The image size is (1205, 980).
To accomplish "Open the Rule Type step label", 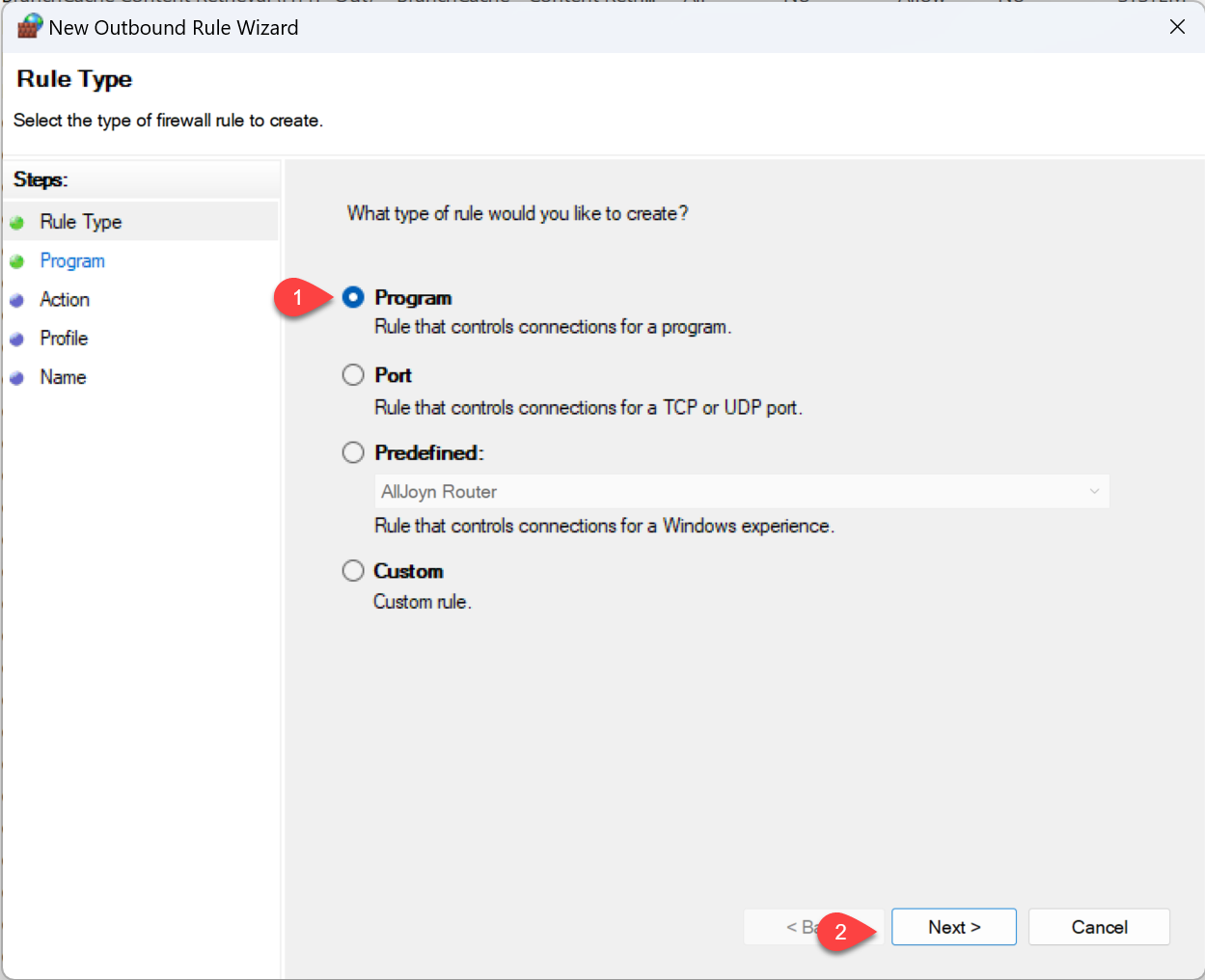I will tap(81, 222).
